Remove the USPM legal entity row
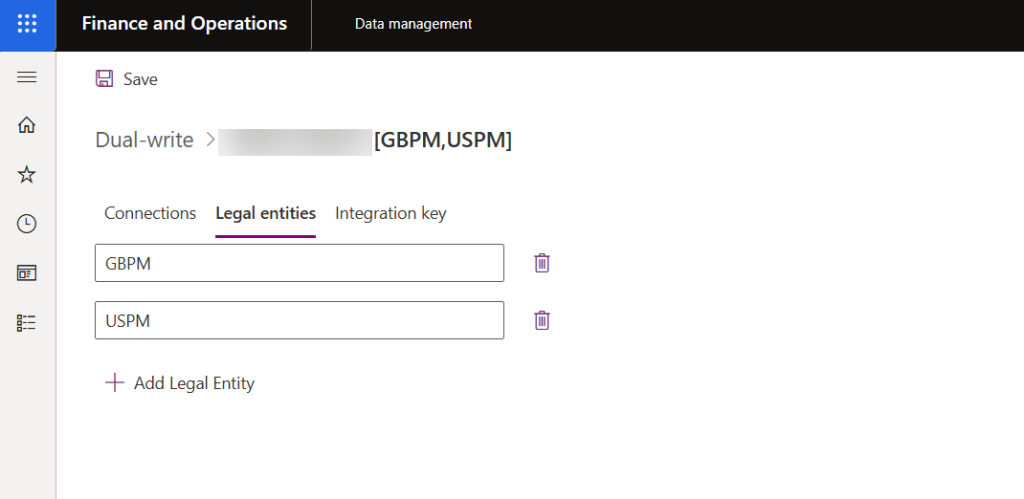The image size is (1024, 499). [x=542, y=320]
